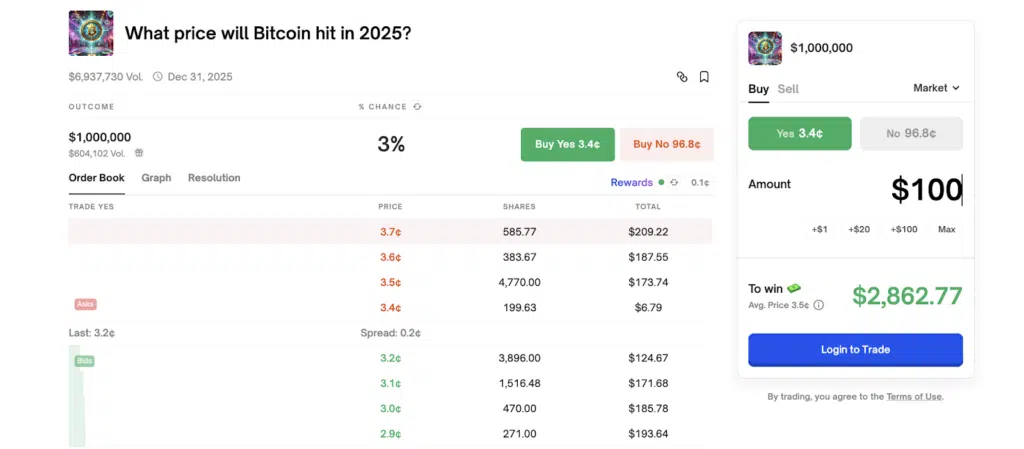The height and width of the screenshot is (449, 1024).
Task: Click the info icon beside Avg. Price
Action: (819, 305)
